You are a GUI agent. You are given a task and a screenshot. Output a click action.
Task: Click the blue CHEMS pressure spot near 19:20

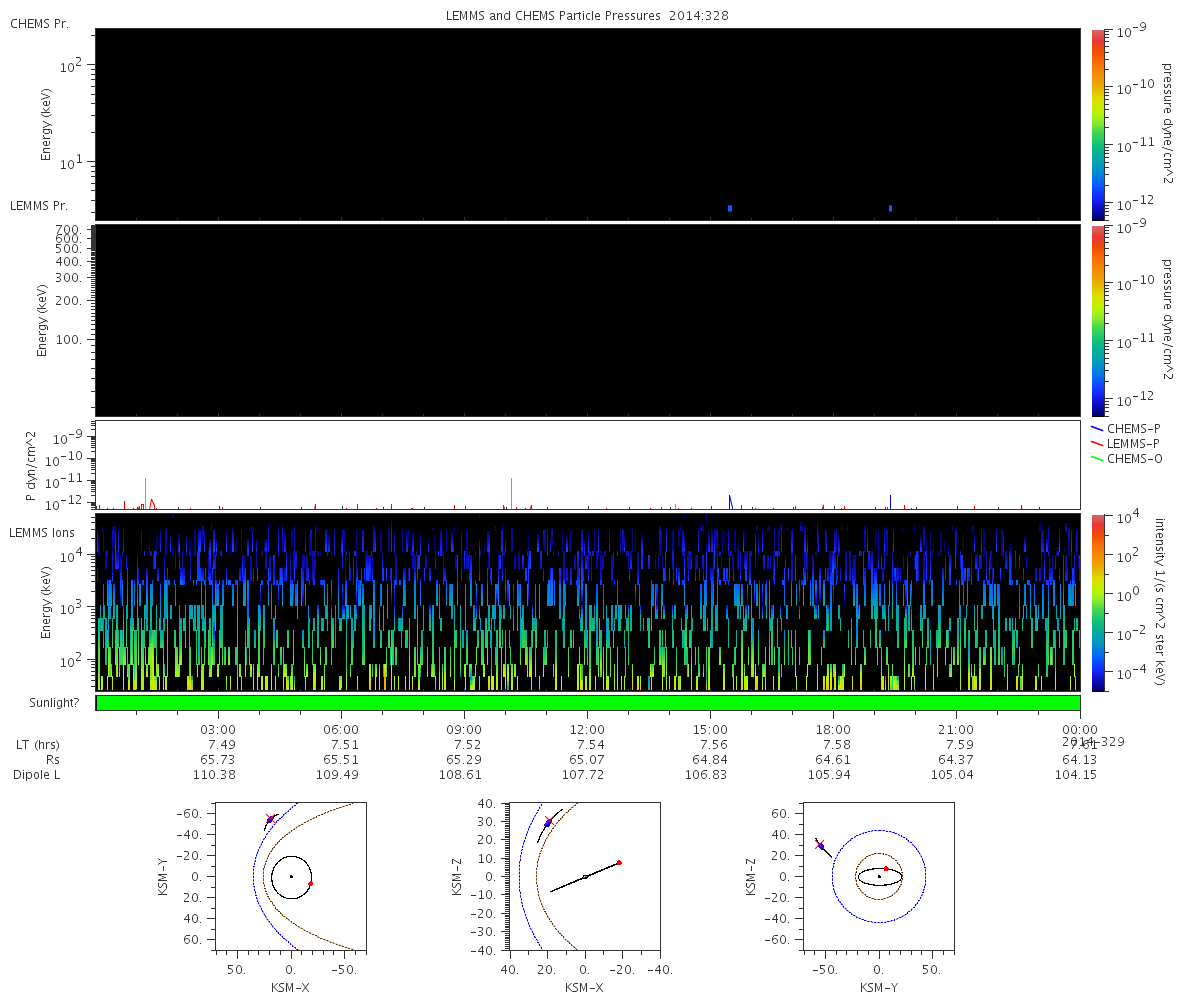890,208
